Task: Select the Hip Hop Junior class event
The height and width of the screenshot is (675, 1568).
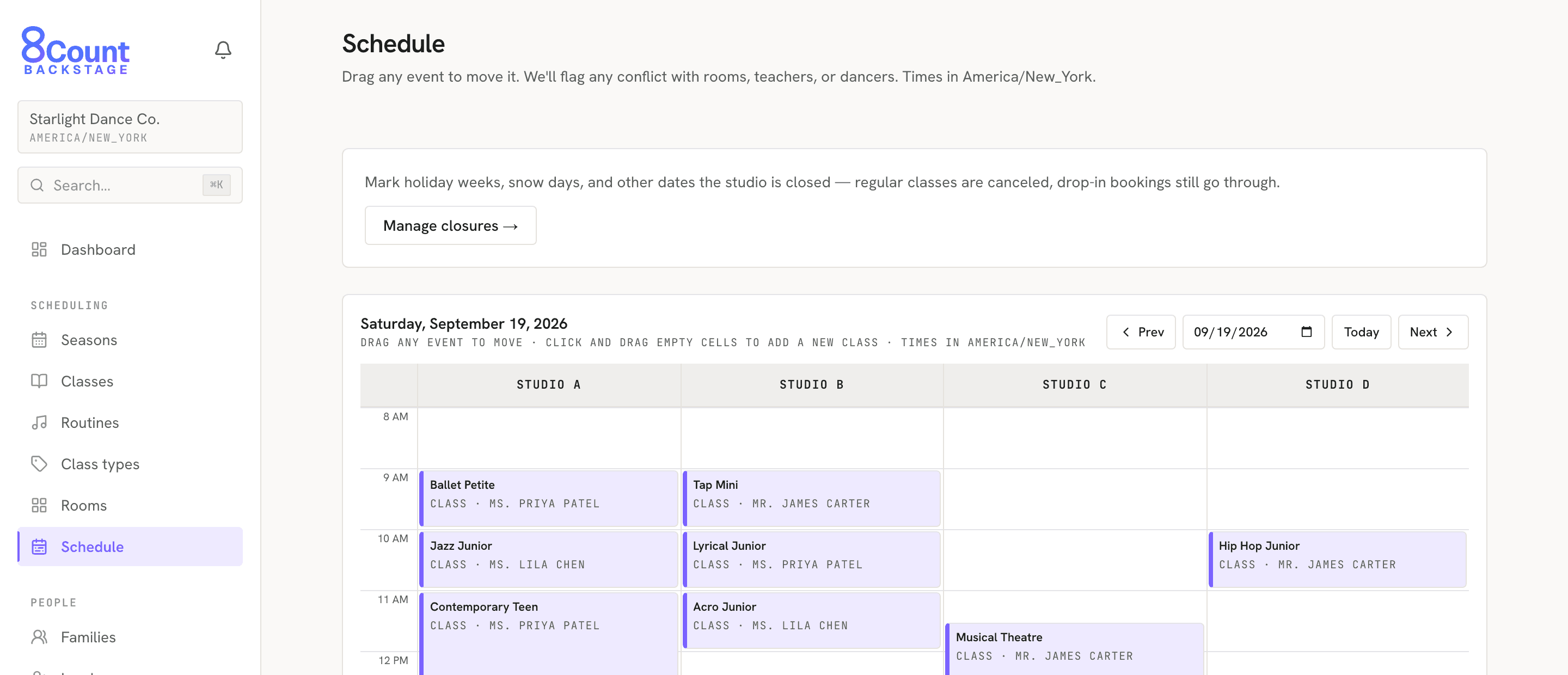Action: [1337, 559]
